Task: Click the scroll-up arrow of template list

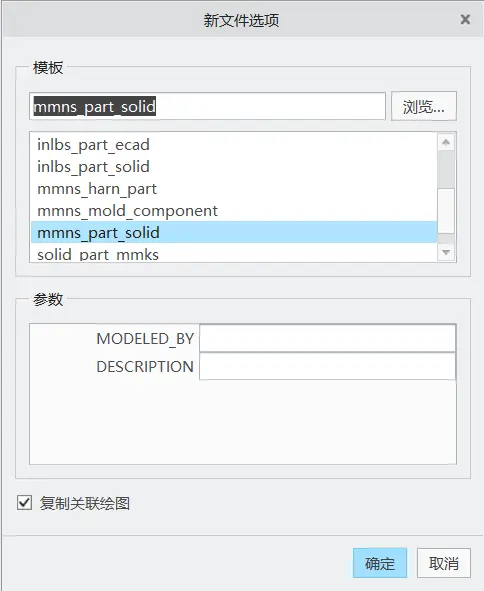Action: 446,142
